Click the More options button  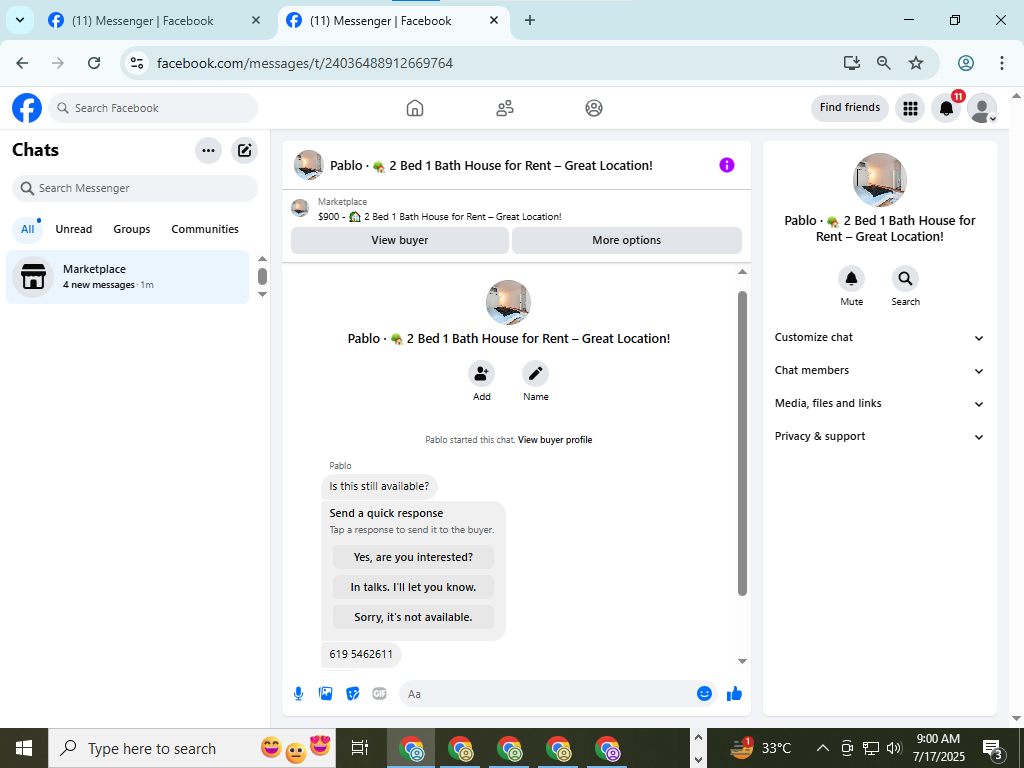click(627, 240)
